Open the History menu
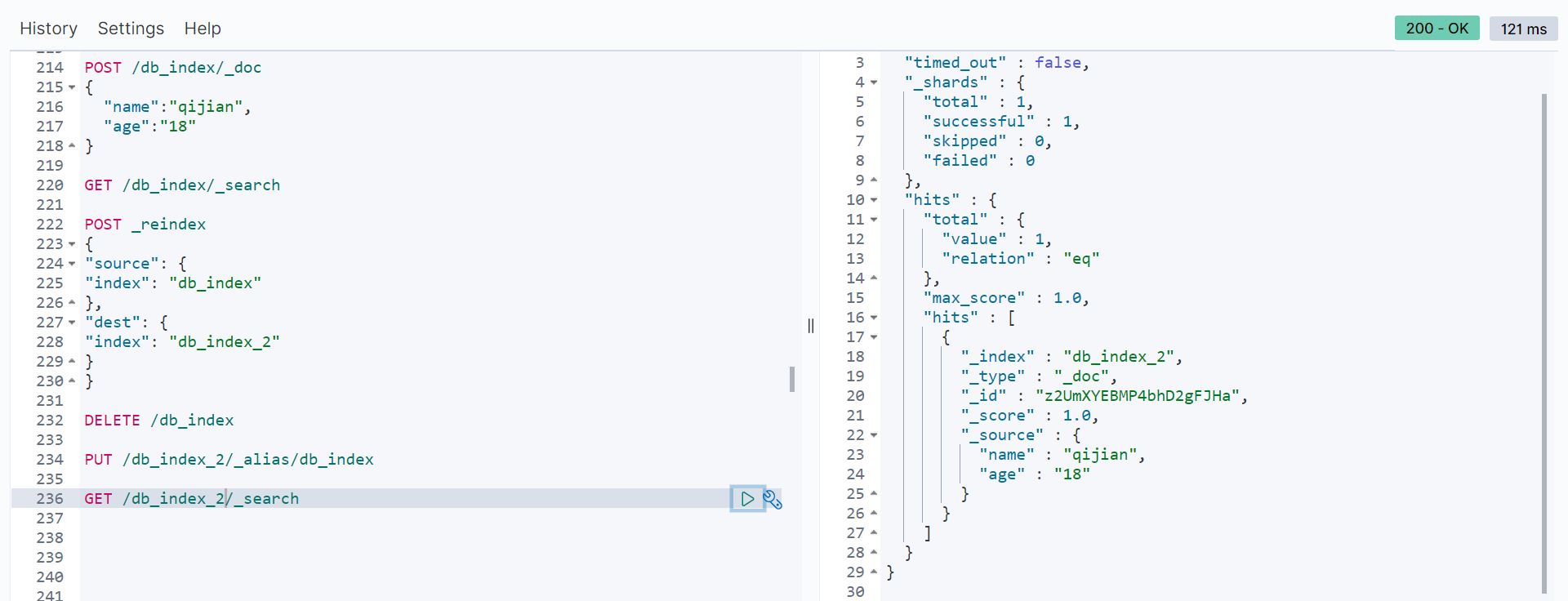 click(x=48, y=29)
